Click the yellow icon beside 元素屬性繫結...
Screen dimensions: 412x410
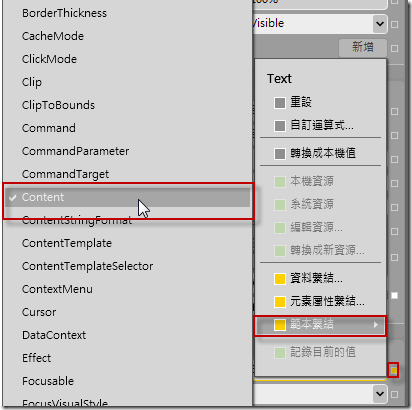280,302
